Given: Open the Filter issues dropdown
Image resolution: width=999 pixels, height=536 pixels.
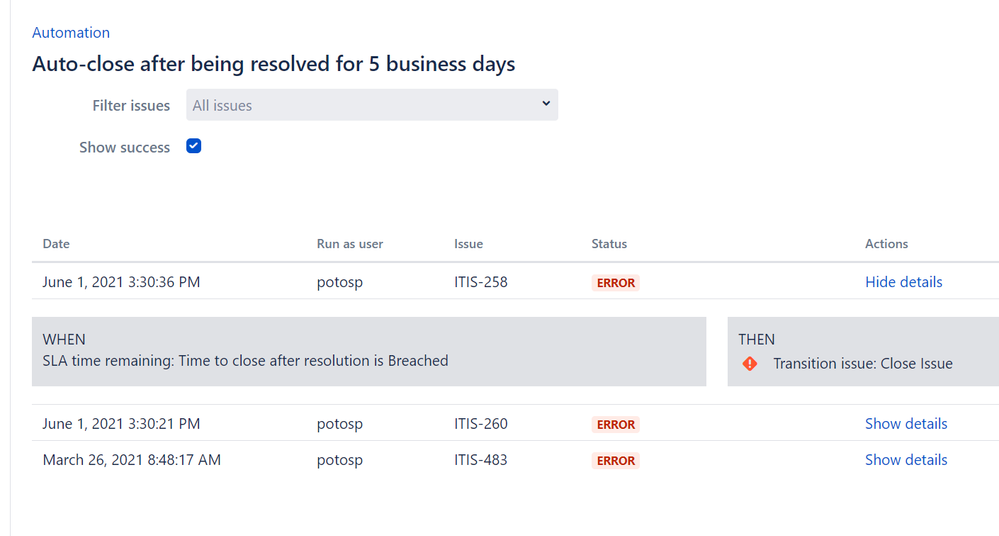Looking at the screenshot, I should pyautogui.click(x=372, y=105).
